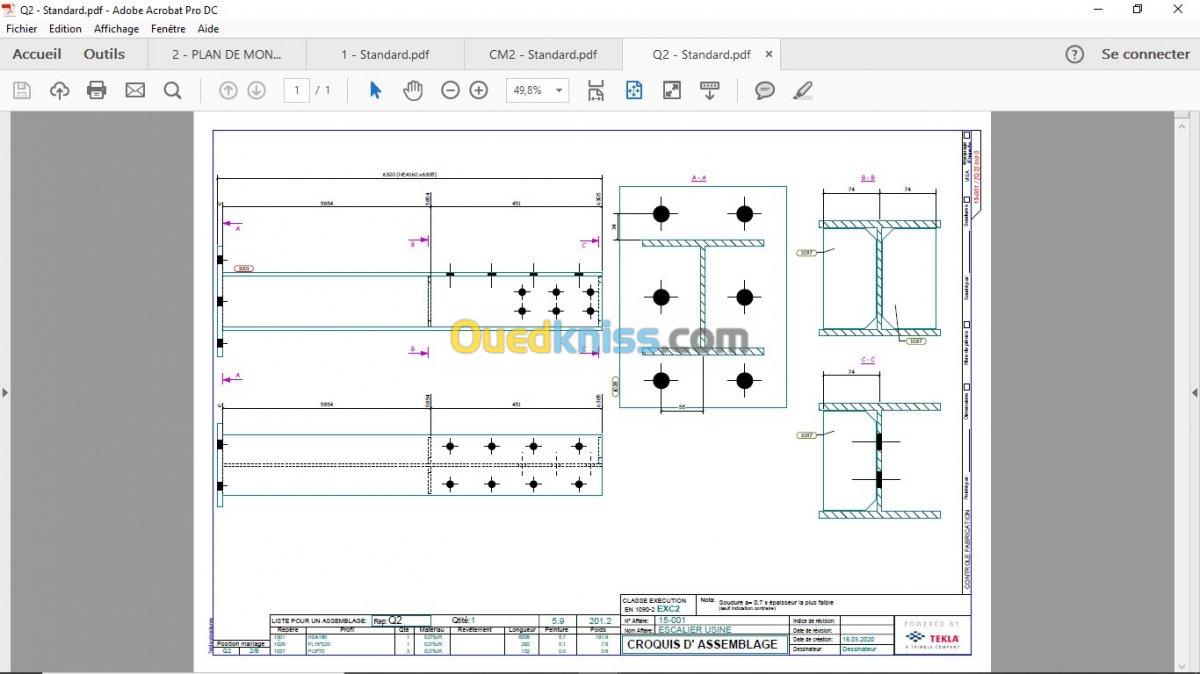1200x674 pixels.
Task: Expand the right tools pane
Action: (1194, 392)
